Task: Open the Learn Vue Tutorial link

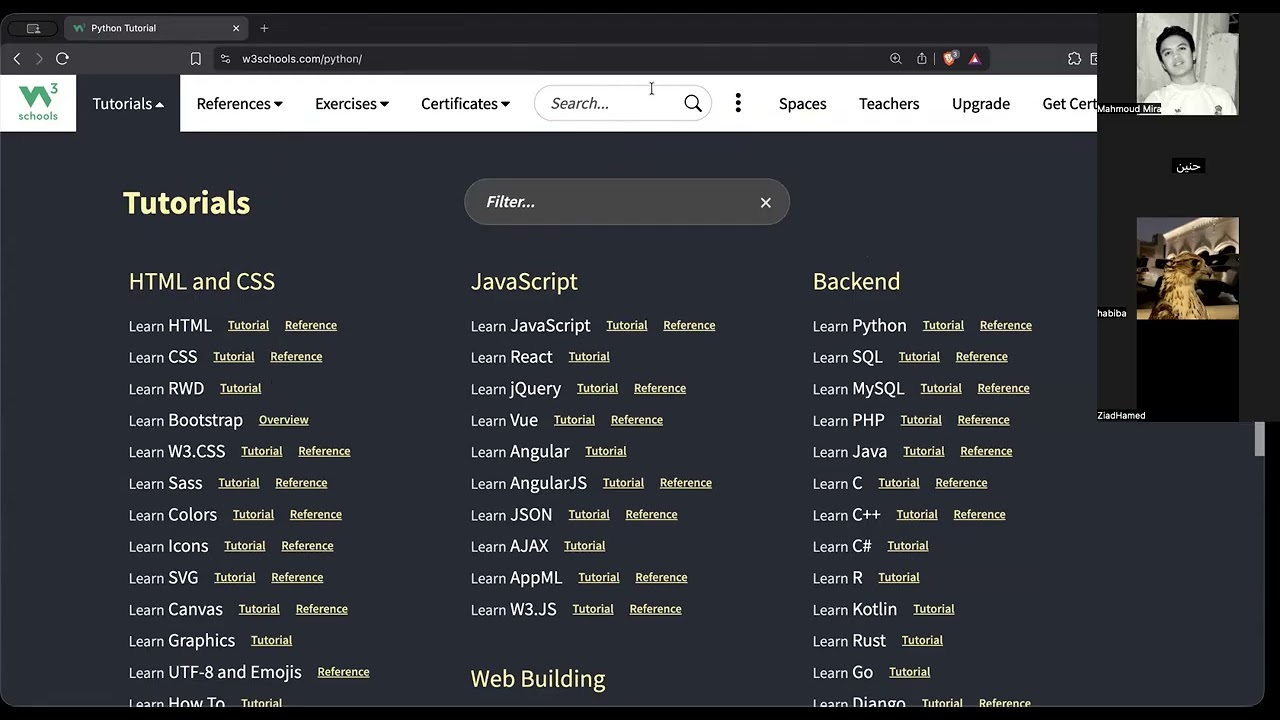Action: click(x=574, y=420)
